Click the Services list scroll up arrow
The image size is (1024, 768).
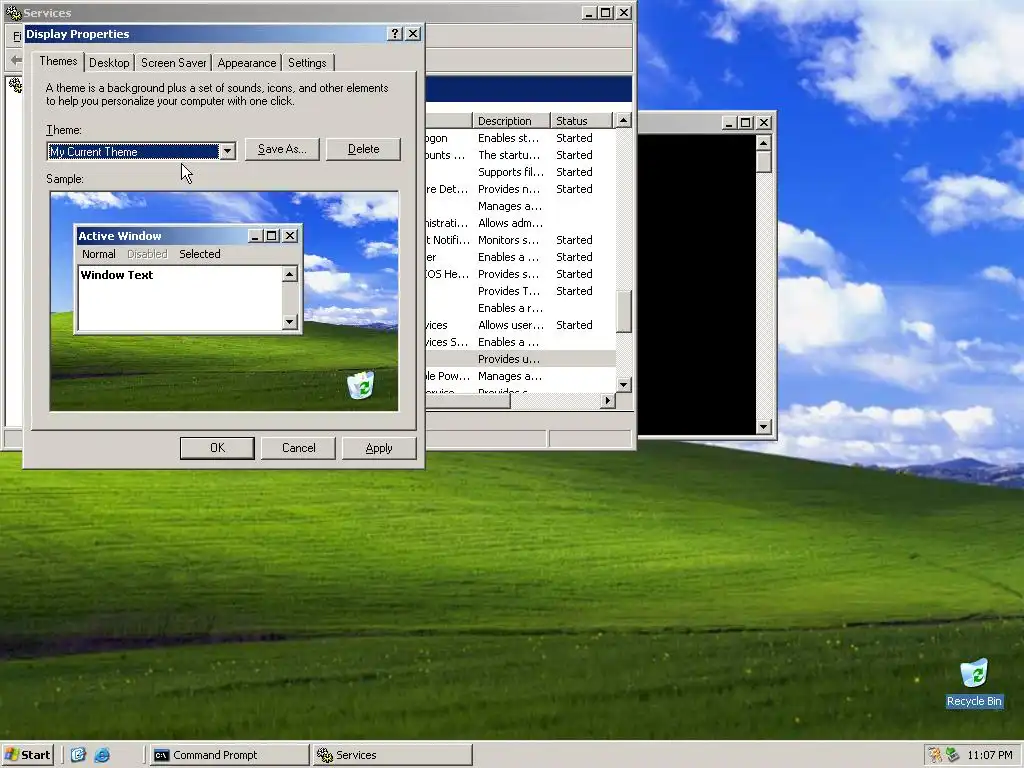624,120
